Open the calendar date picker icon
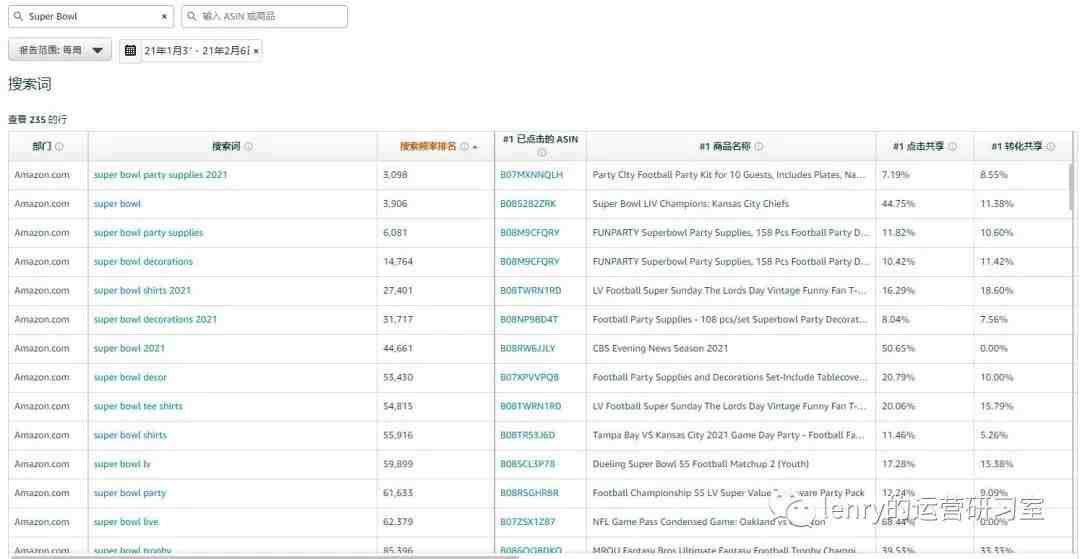This screenshot has width=1080, height=559. point(130,50)
